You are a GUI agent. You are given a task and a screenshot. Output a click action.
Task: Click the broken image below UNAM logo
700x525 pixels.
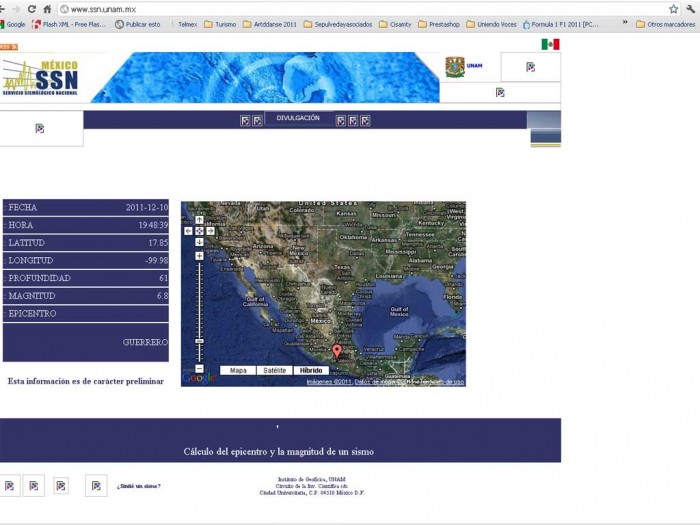(x=500, y=92)
